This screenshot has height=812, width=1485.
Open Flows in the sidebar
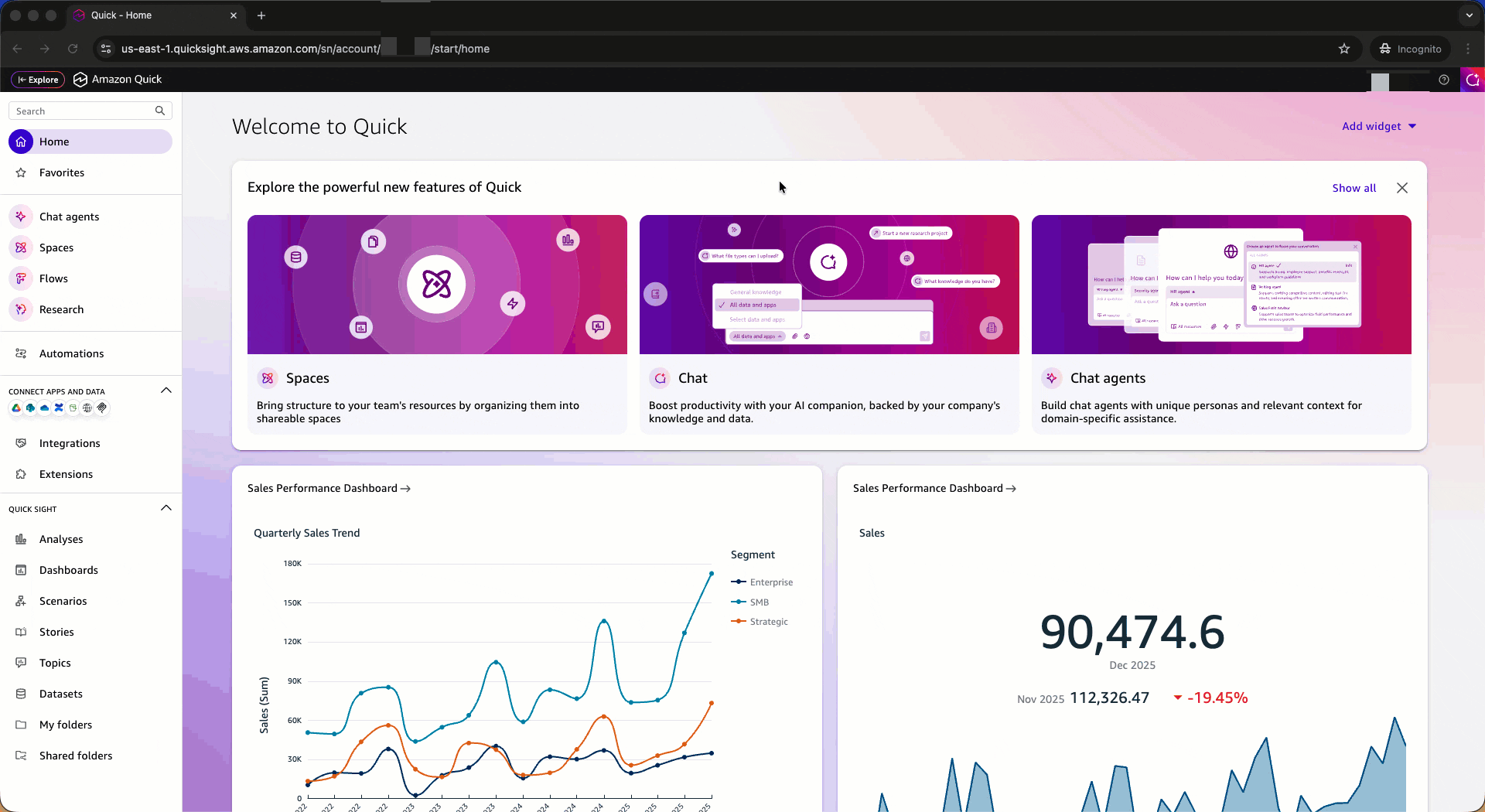tap(53, 278)
